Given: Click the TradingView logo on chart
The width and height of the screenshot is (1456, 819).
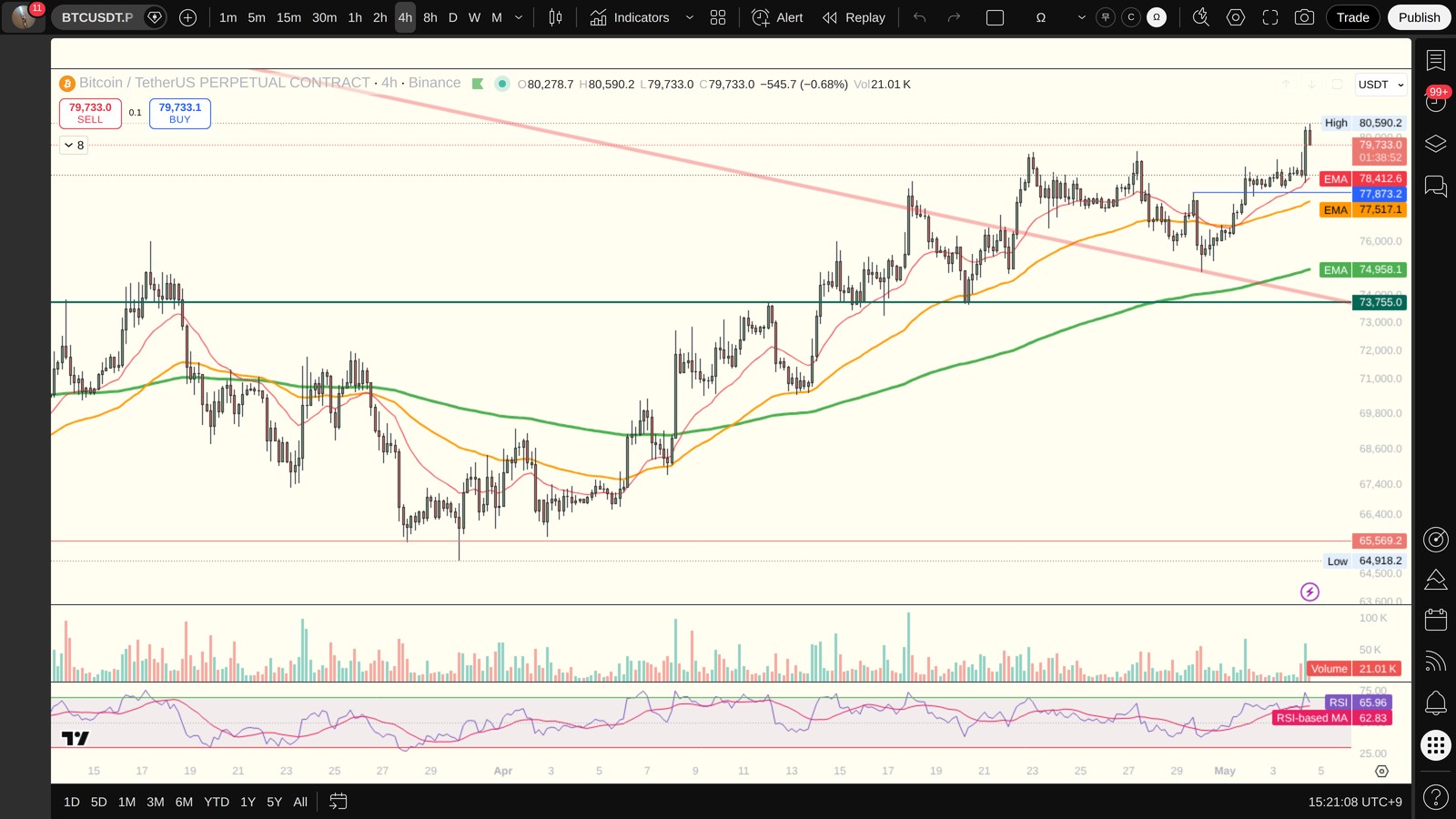Looking at the screenshot, I should (x=76, y=738).
